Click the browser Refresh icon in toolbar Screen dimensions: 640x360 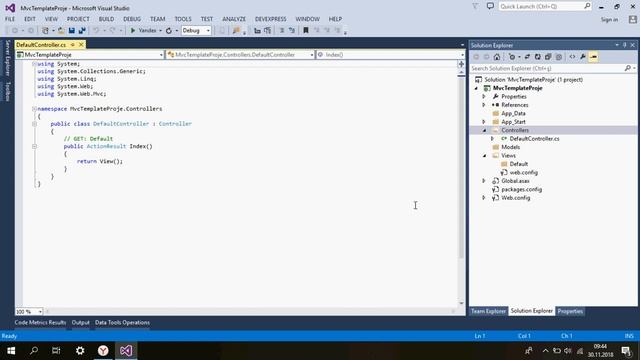tap(169, 31)
